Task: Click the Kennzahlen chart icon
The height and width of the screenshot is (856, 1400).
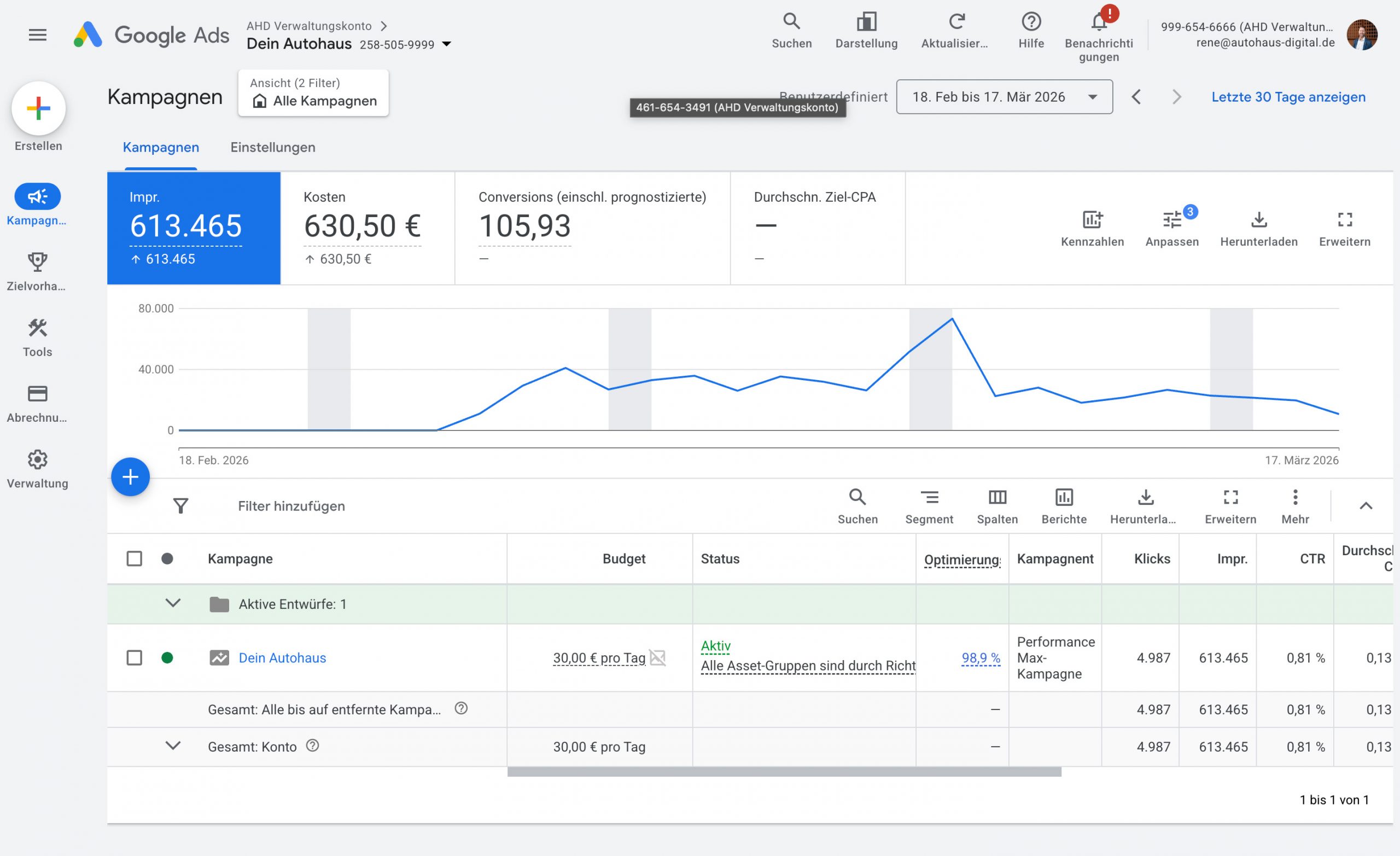Action: tap(1092, 220)
